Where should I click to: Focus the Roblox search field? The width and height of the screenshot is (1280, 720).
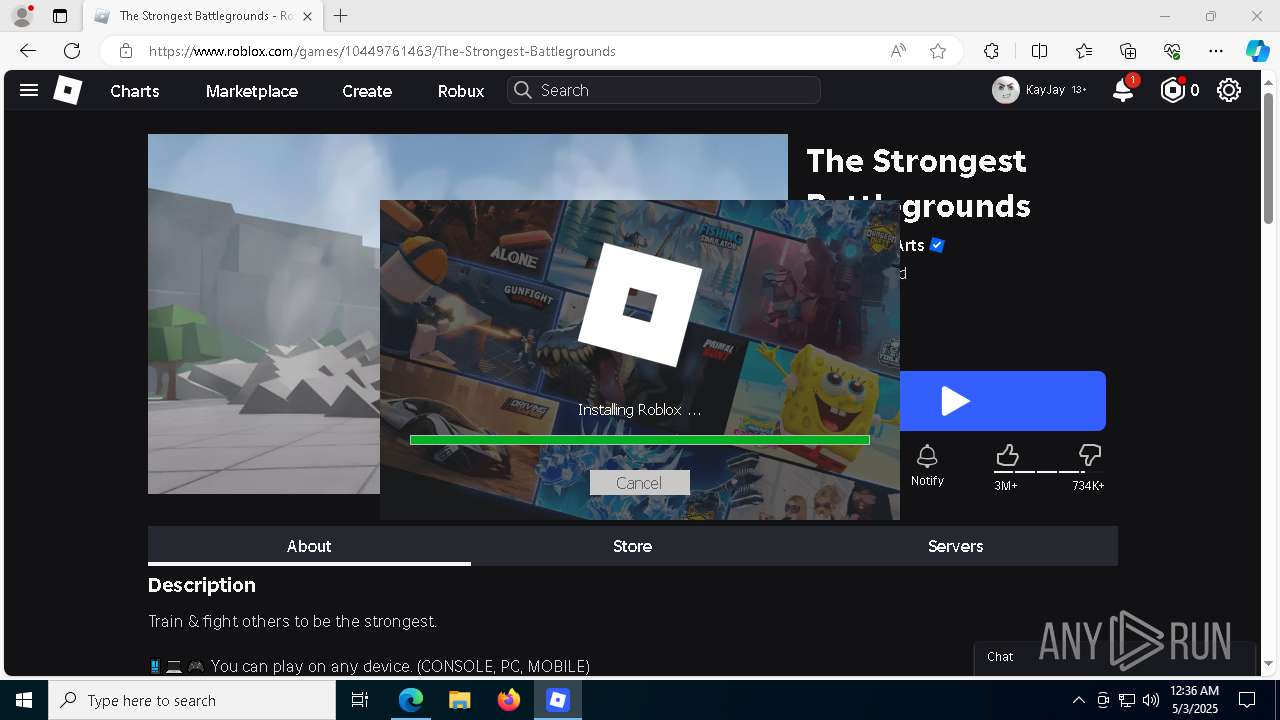[x=664, y=90]
